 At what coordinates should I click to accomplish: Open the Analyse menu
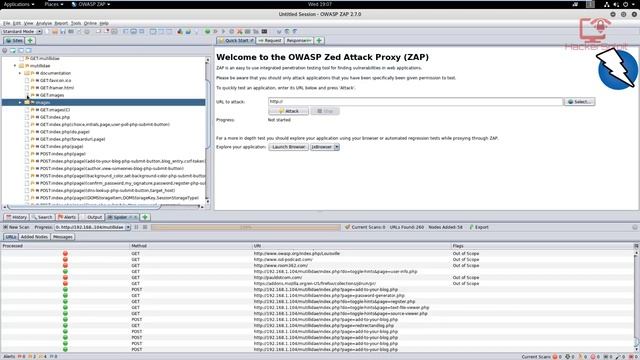(x=44, y=24)
